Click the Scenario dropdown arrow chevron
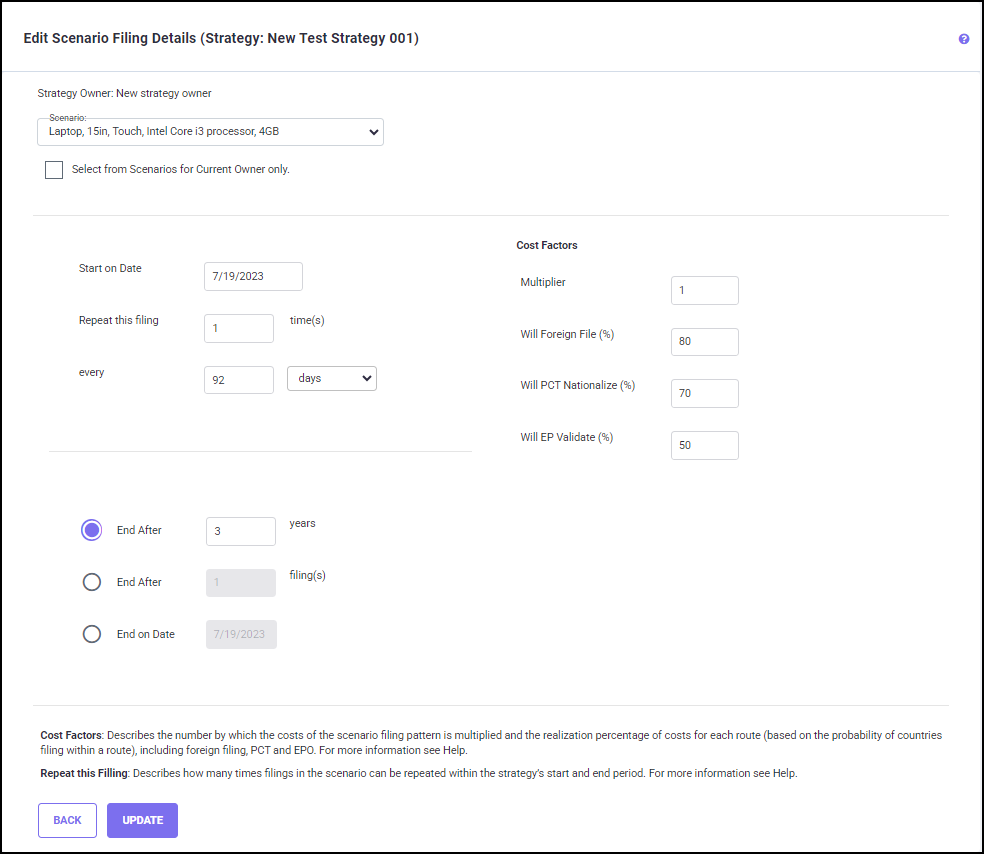Screen dimensions: 984x854 tap(373, 132)
